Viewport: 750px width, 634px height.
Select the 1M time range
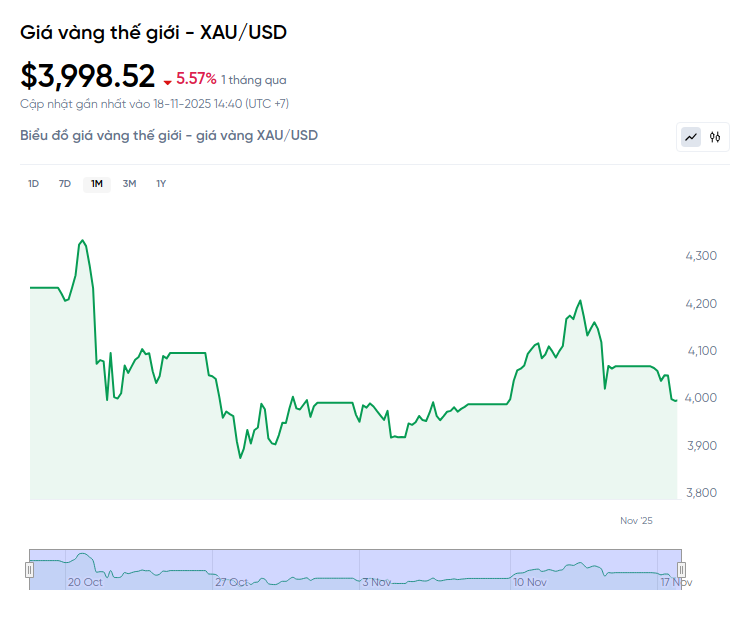[97, 183]
